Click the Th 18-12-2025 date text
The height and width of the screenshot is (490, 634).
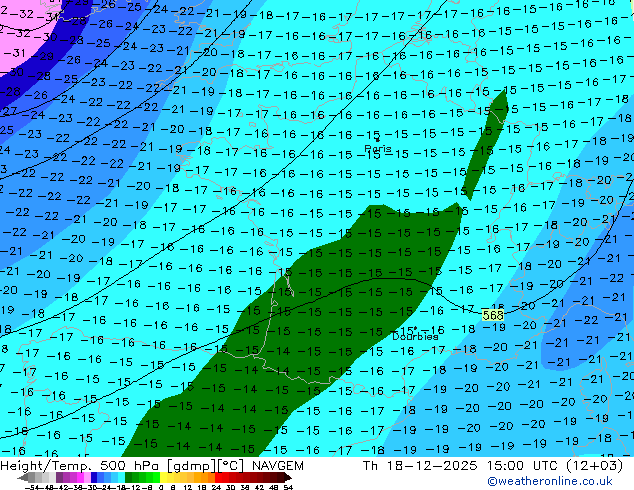coord(420,466)
